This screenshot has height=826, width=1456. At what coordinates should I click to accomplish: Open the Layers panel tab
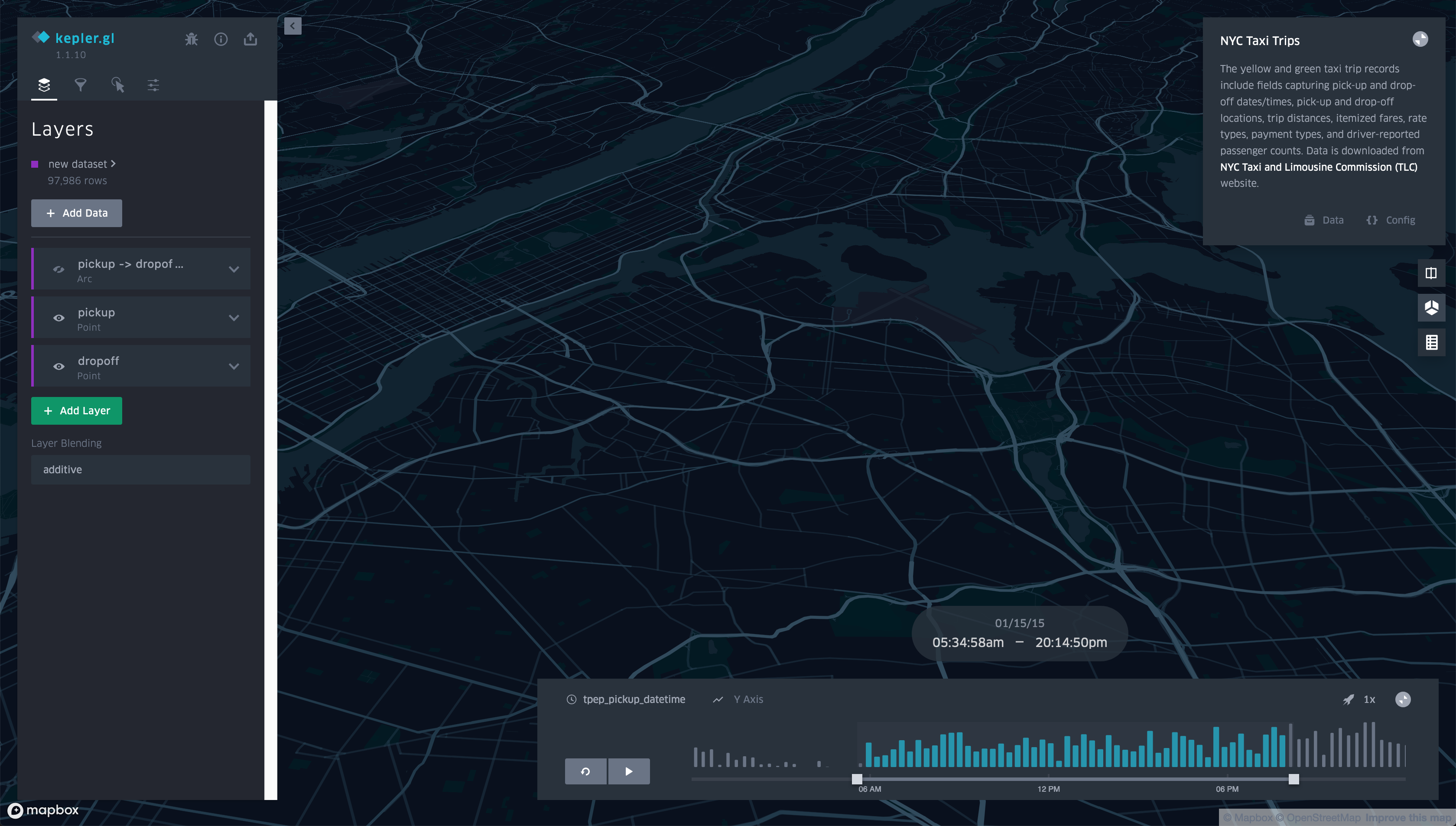[44, 85]
